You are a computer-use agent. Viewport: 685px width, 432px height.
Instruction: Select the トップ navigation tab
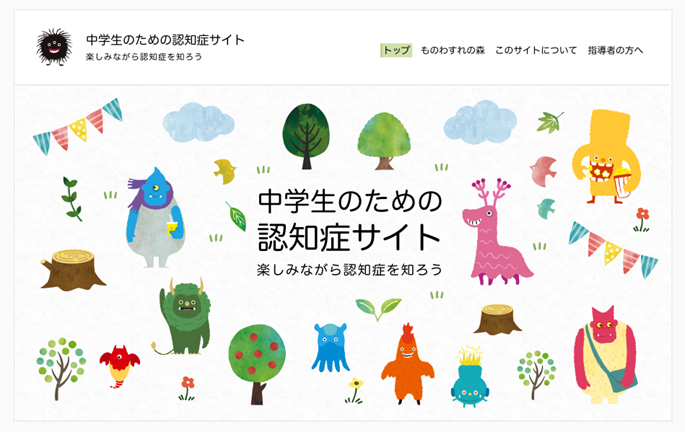click(x=396, y=50)
